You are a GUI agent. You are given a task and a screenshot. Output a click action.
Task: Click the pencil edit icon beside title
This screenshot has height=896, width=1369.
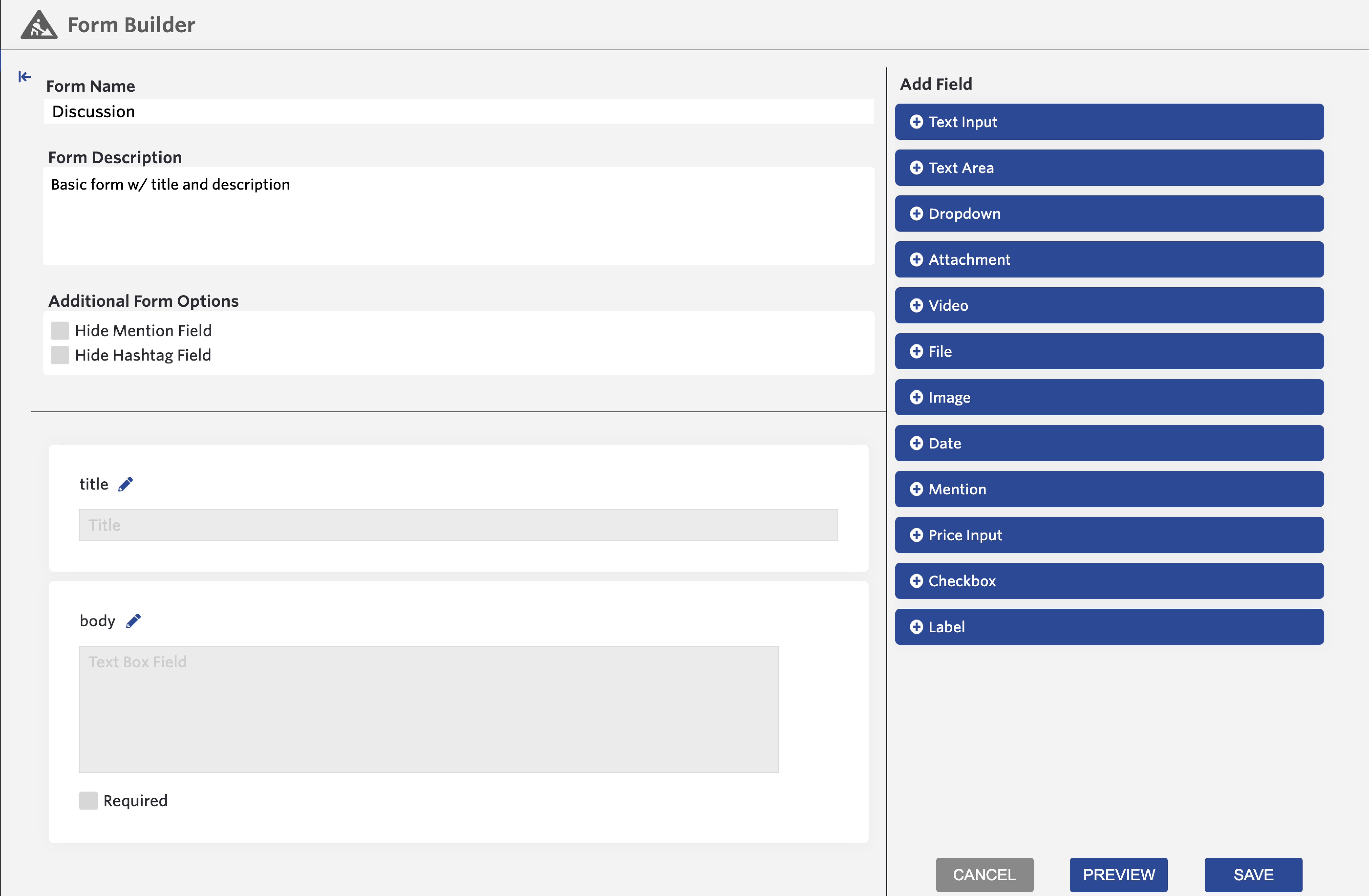click(x=125, y=484)
